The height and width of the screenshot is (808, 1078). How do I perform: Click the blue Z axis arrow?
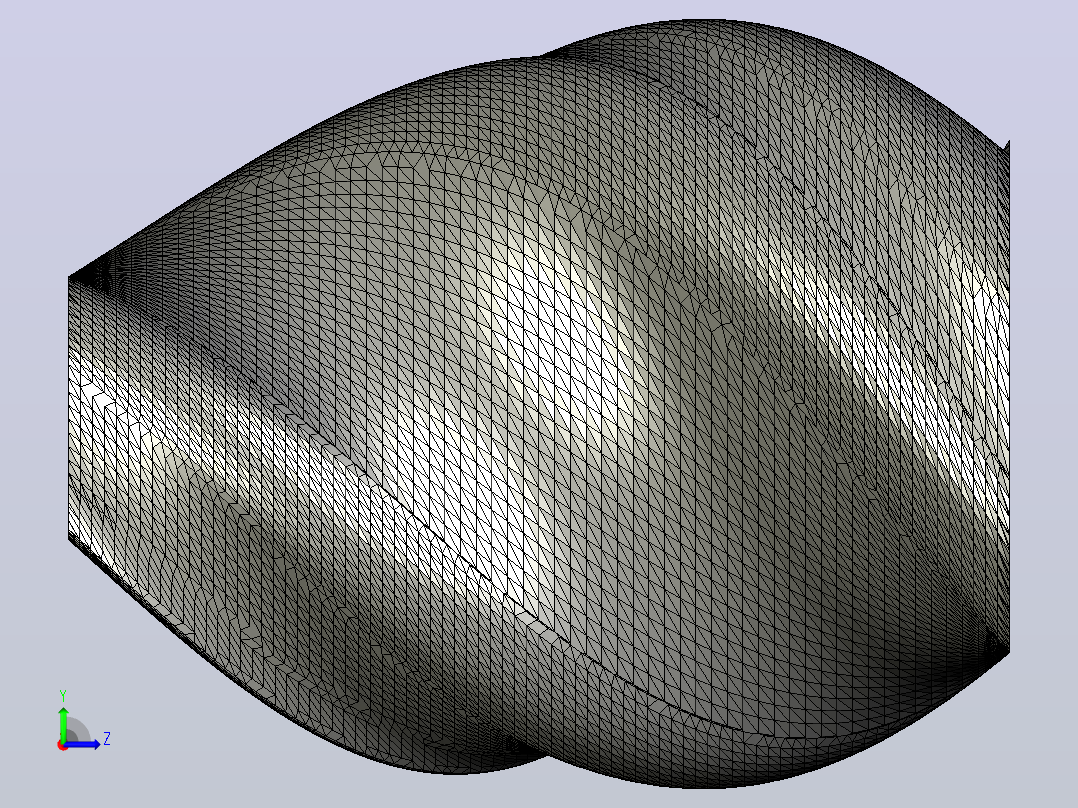point(82,744)
